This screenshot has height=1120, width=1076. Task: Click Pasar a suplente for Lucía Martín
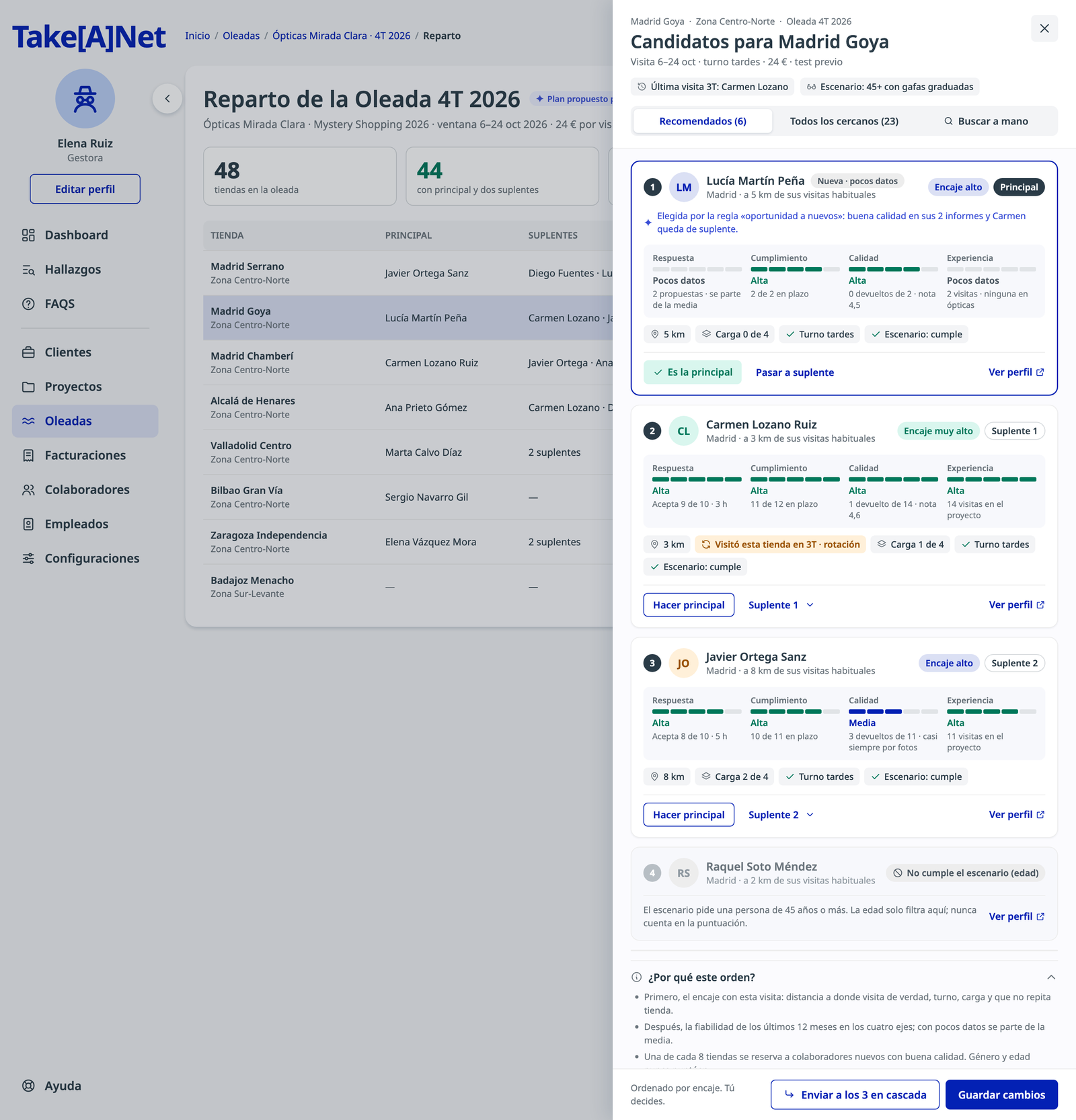coord(795,372)
